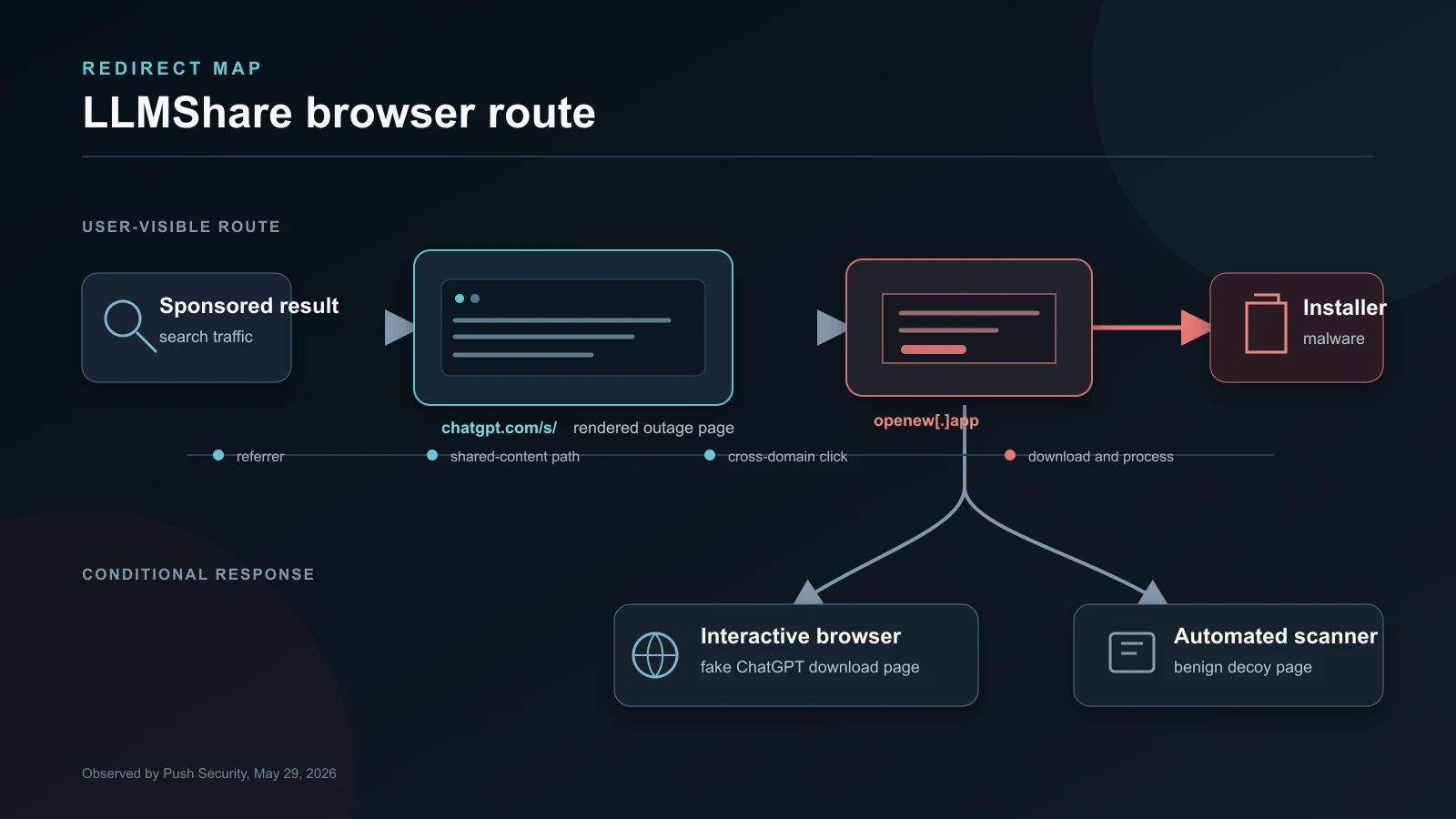Click the red dot beside download and process

coord(1010,455)
